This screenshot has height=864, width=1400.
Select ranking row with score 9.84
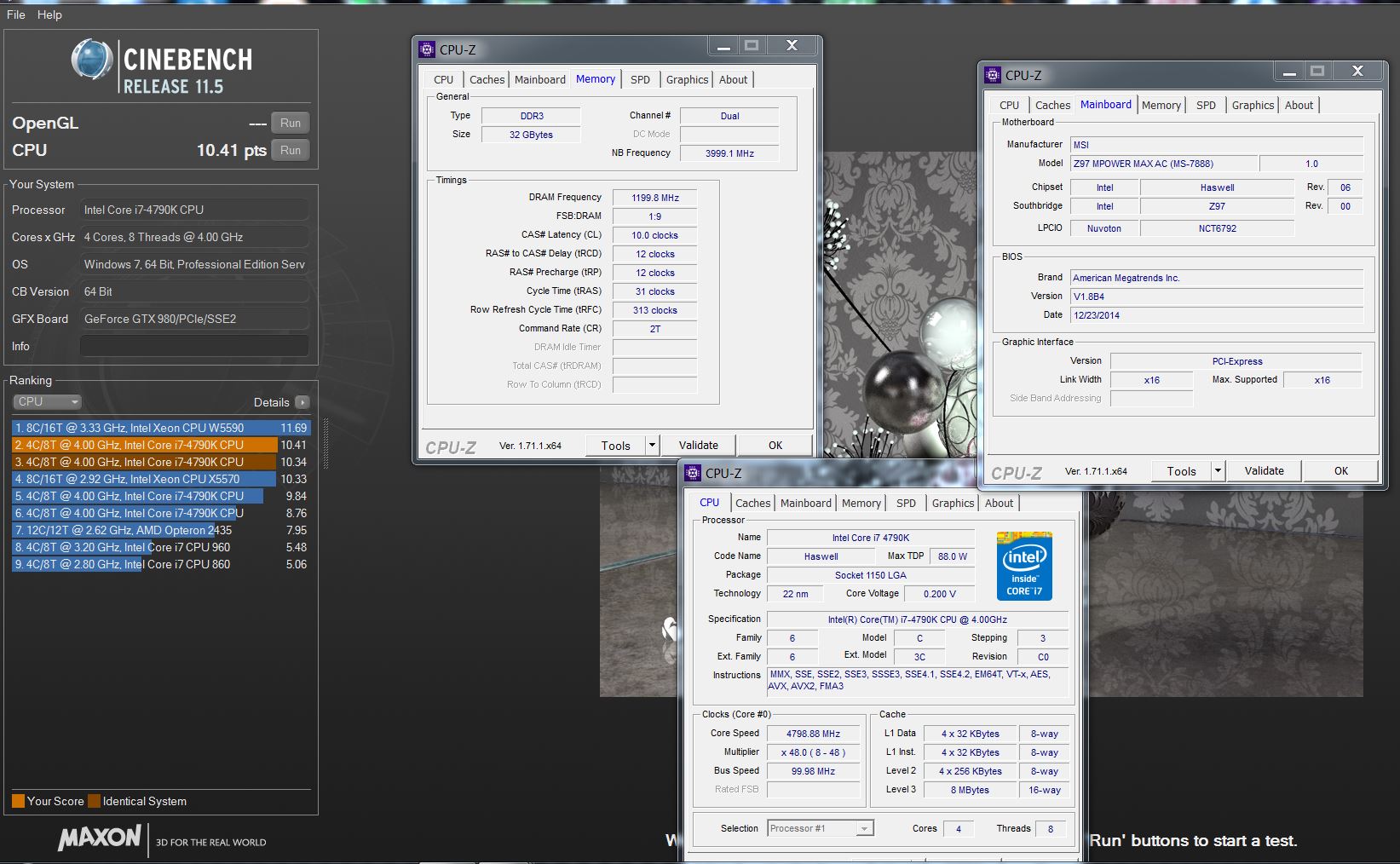click(160, 496)
